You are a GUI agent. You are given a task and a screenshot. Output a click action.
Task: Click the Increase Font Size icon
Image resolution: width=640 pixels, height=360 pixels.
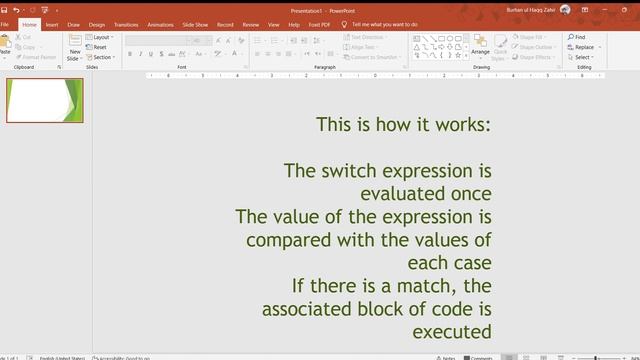218,40
